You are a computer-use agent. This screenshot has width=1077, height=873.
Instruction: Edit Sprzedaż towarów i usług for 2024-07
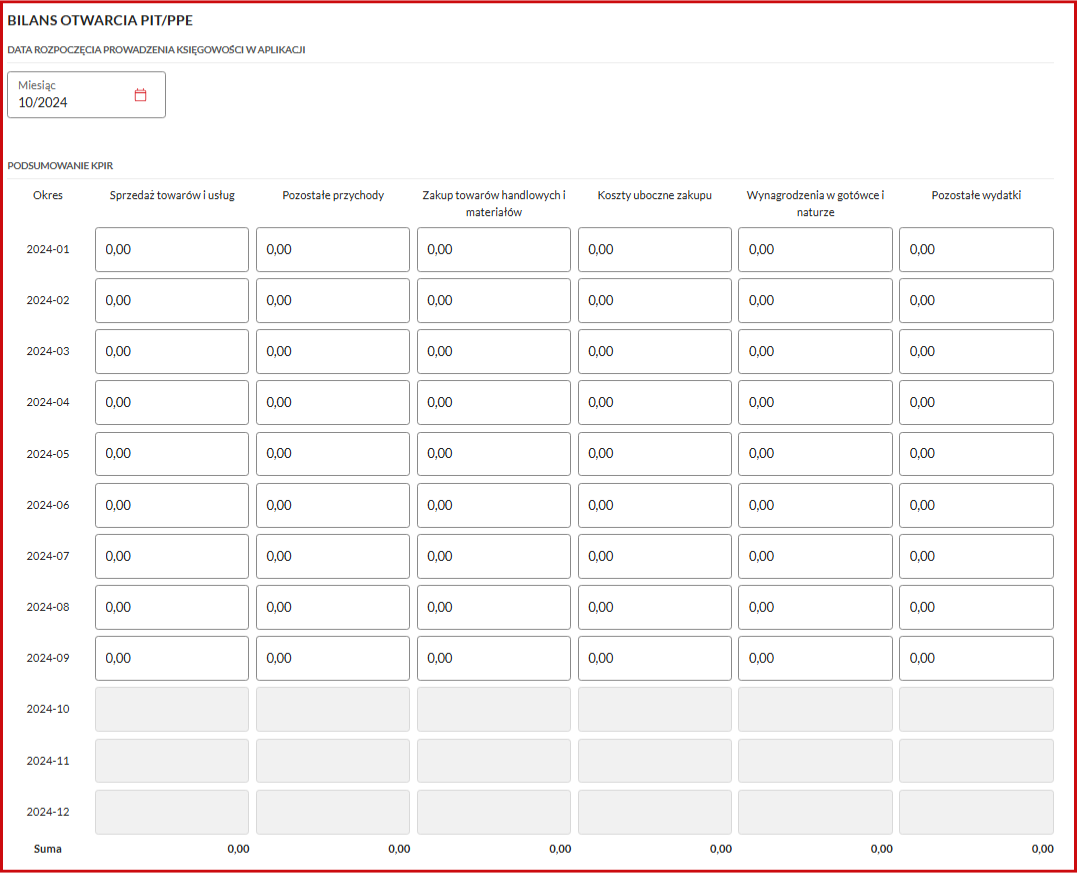point(172,556)
